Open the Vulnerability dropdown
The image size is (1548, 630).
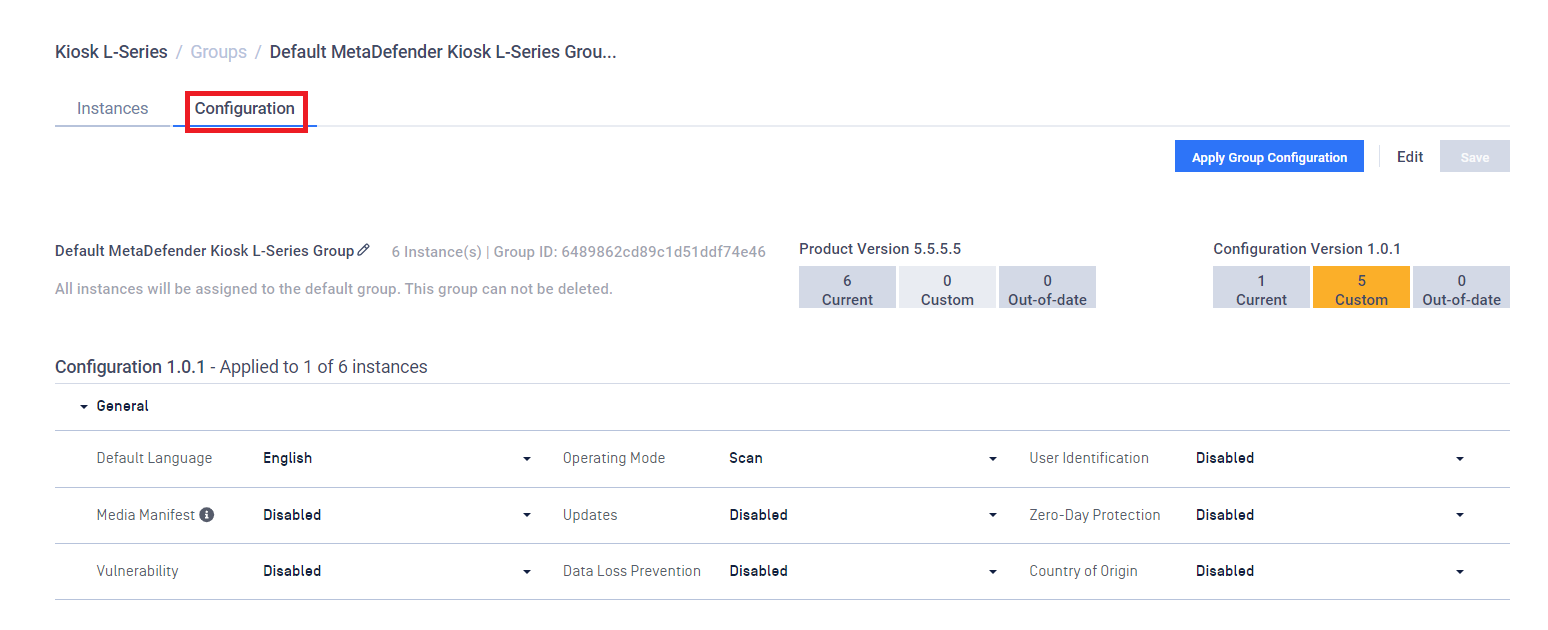coord(397,572)
